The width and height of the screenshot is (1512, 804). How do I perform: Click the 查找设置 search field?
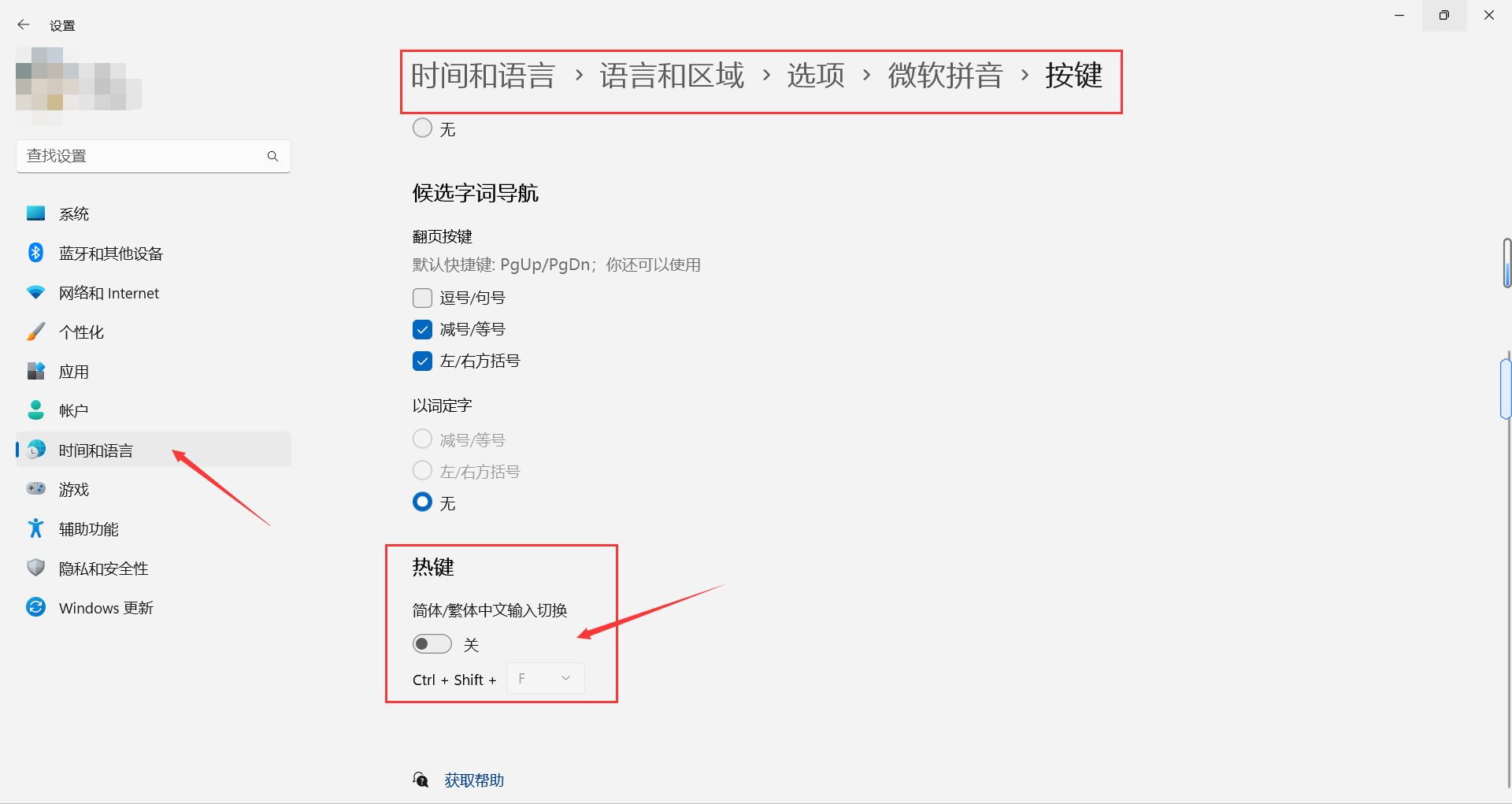tap(154, 156)
